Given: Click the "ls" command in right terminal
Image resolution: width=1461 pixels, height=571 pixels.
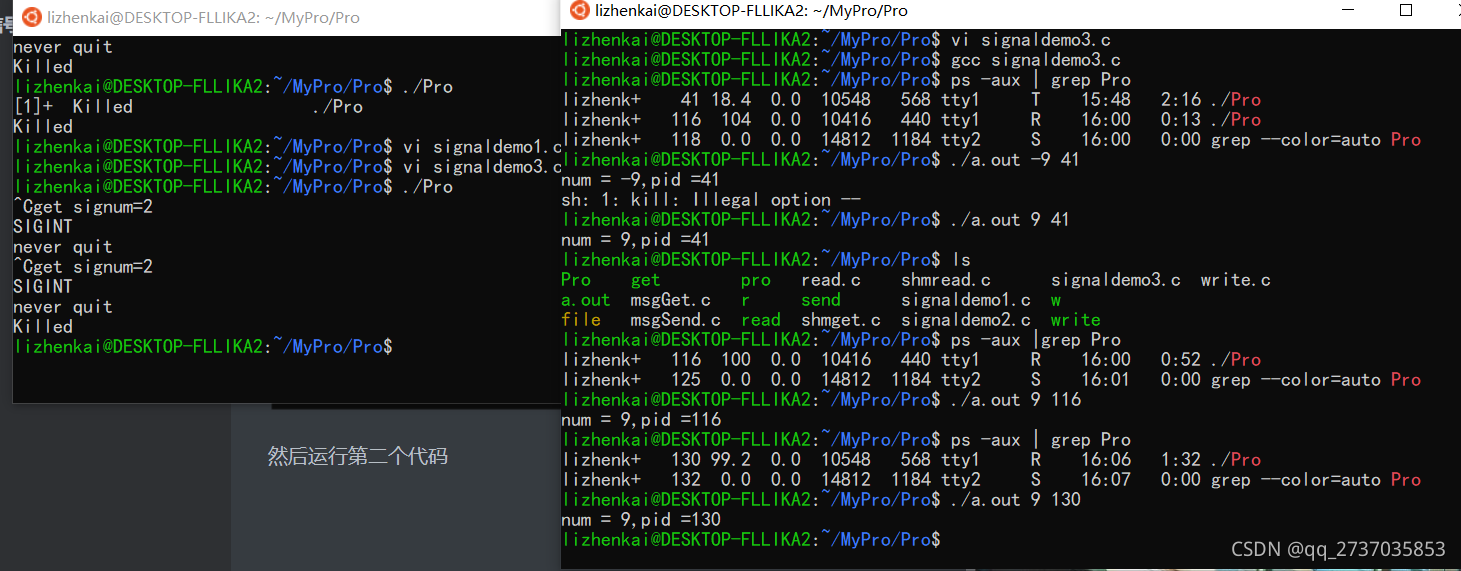Looking at the screenshot, I should tap(961, 260).
